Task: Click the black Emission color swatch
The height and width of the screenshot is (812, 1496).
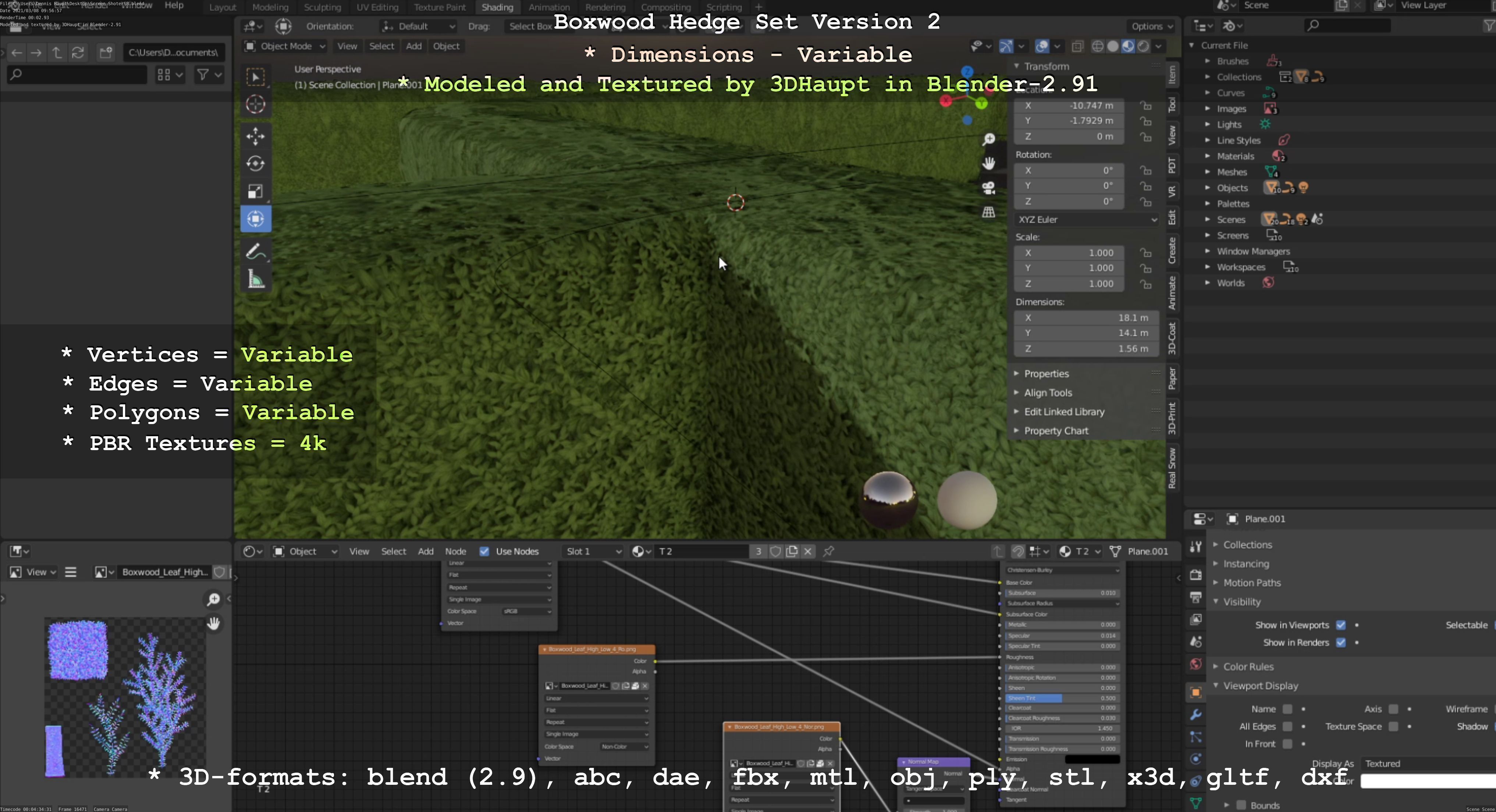Action: pos(1092,759)
